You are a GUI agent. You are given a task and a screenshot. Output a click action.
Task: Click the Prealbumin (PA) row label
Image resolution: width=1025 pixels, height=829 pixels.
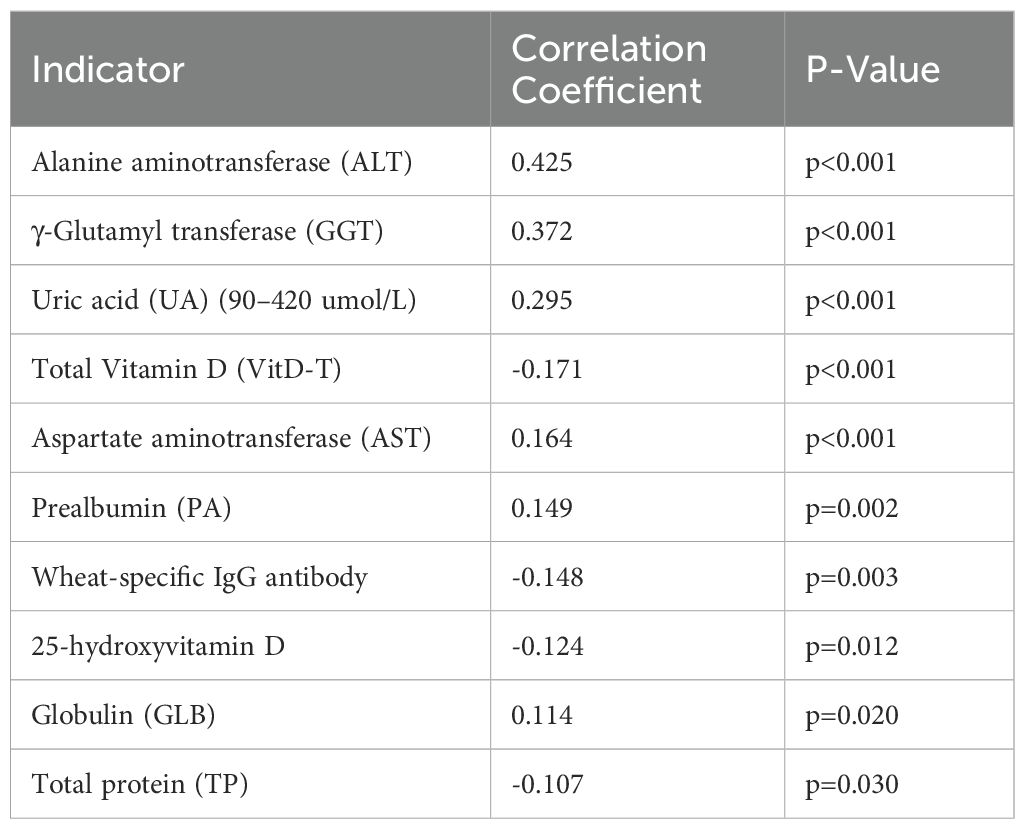click(x=131, y=508)
